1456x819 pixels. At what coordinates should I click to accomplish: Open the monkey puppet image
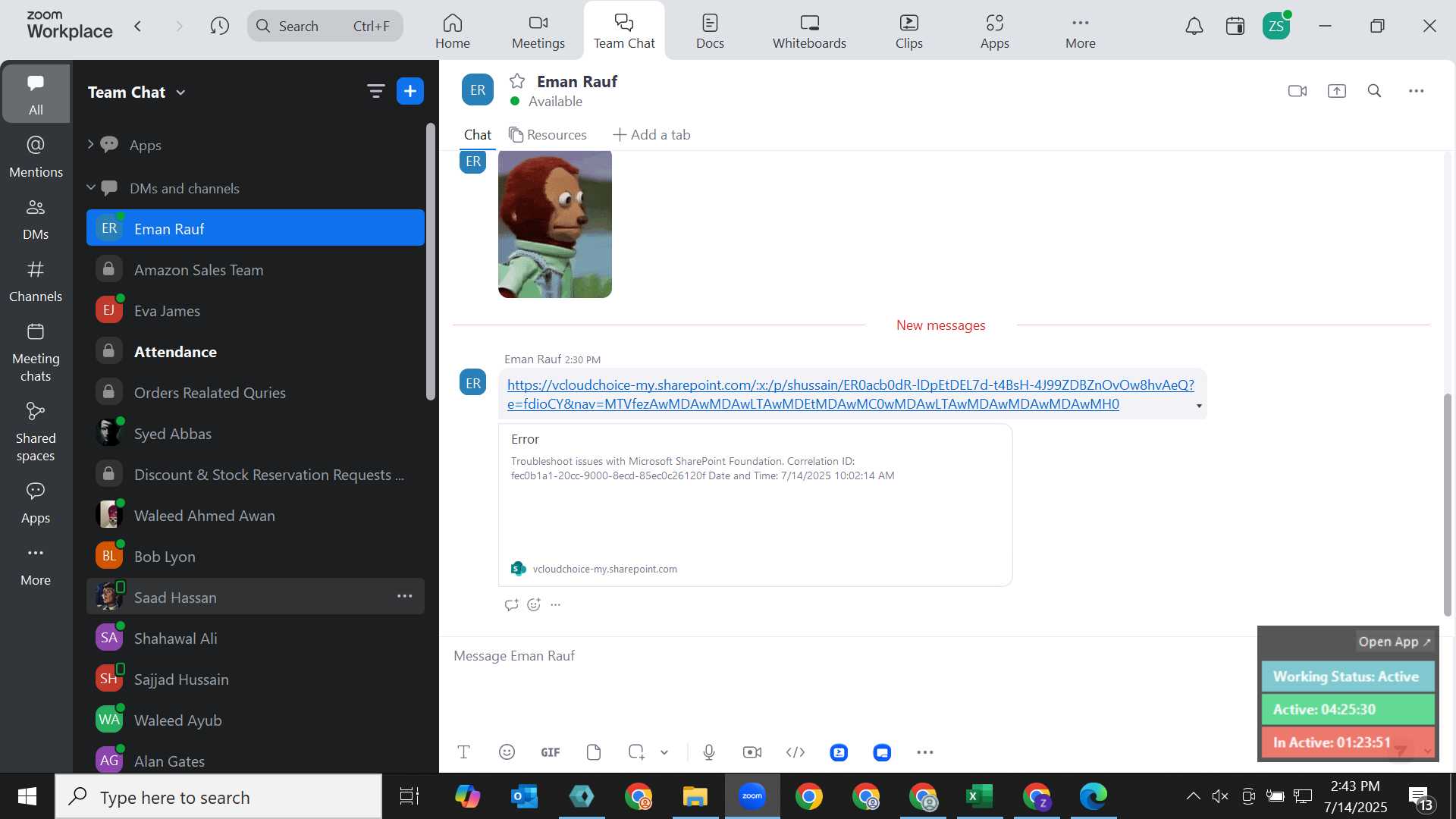[554, 224]
